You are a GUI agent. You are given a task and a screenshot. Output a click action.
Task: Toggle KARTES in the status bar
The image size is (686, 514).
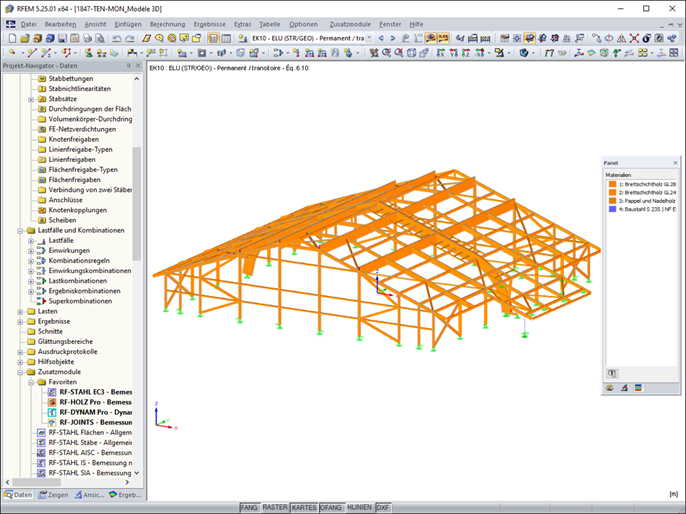304,507
